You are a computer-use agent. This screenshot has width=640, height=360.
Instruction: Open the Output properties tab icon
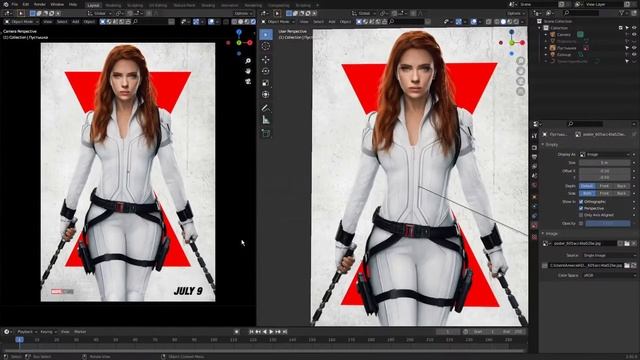pyautogui.click(x=535, y=157)
